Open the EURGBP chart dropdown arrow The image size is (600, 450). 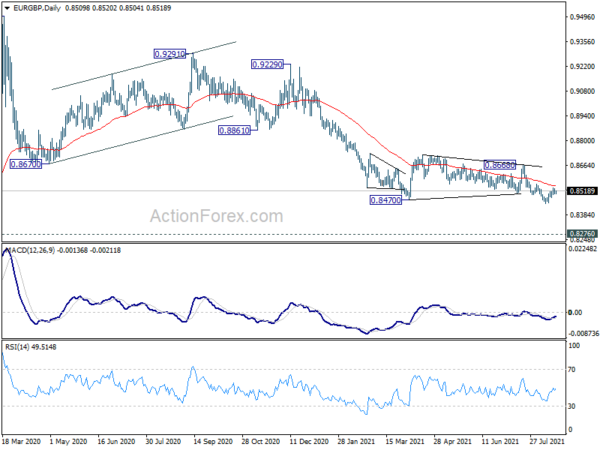click(x=7, y=8)
